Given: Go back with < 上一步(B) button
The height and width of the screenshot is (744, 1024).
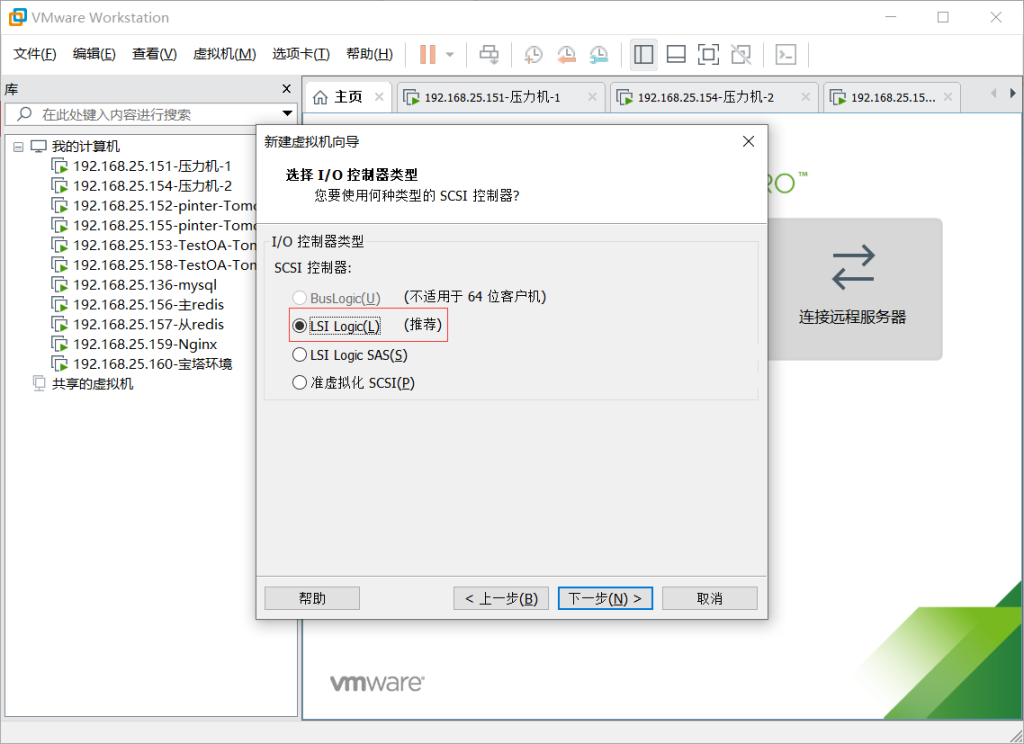Looking at the screenshot, I should coord(502,598).
